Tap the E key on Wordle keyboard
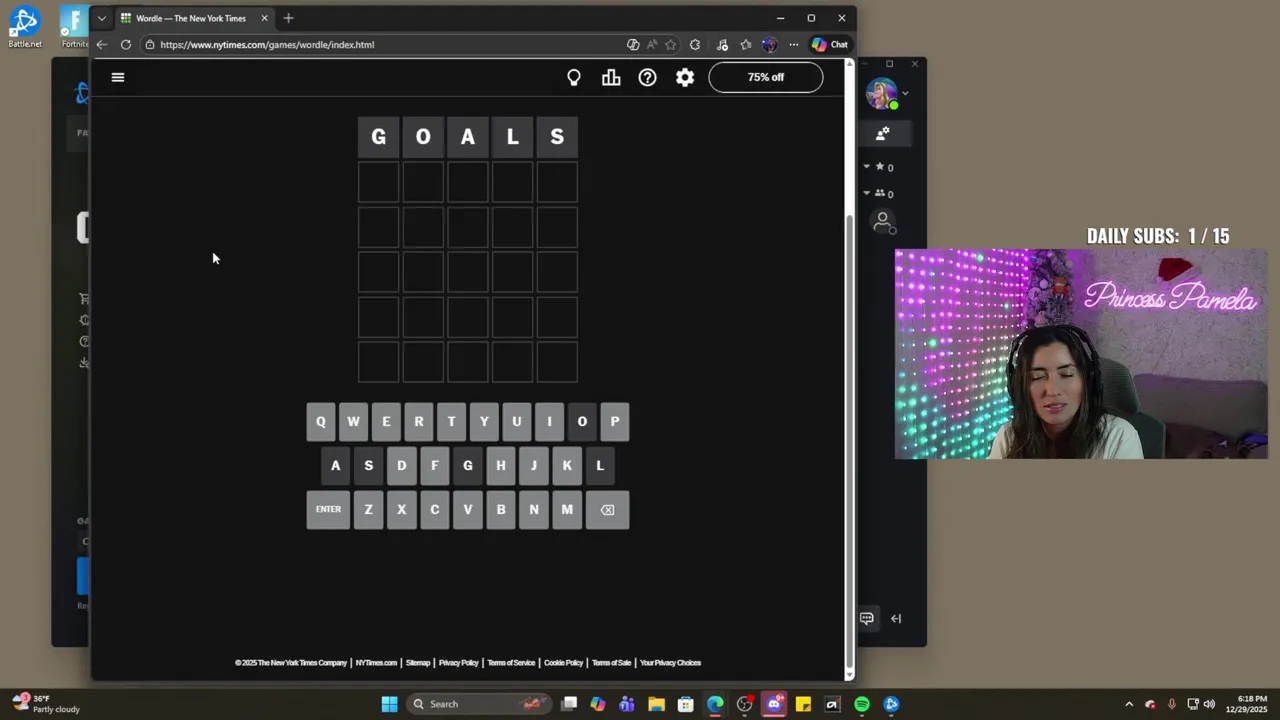1280x720 pixels. [x=386, y=421]
